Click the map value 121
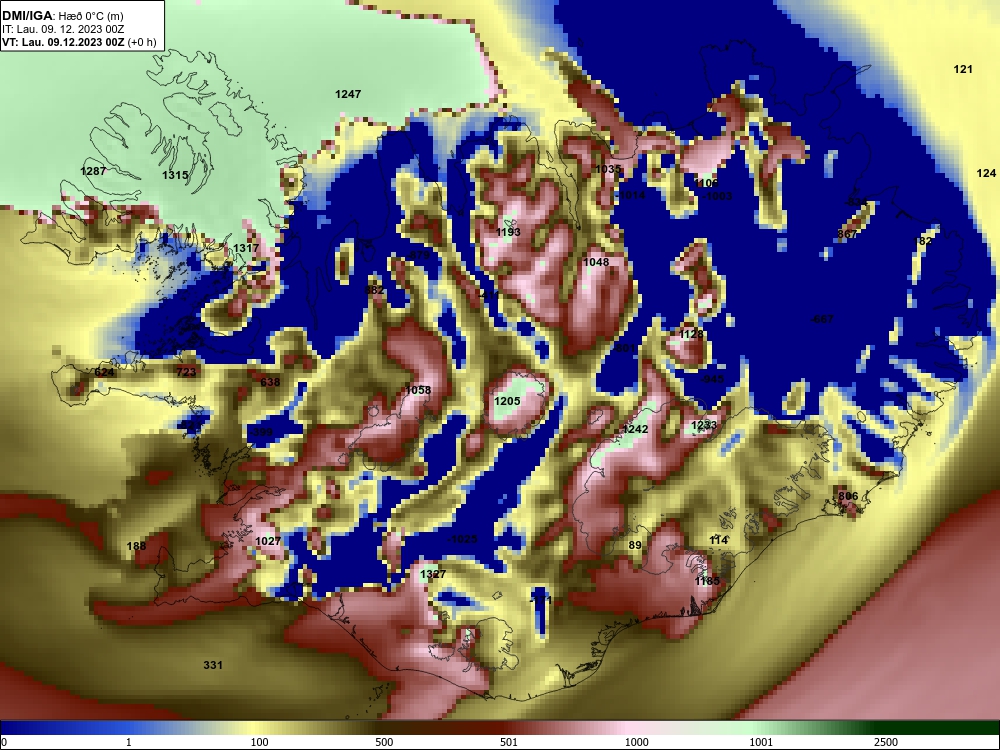The width and height of the screenshot is (1000, 750). tap(963, 69)
